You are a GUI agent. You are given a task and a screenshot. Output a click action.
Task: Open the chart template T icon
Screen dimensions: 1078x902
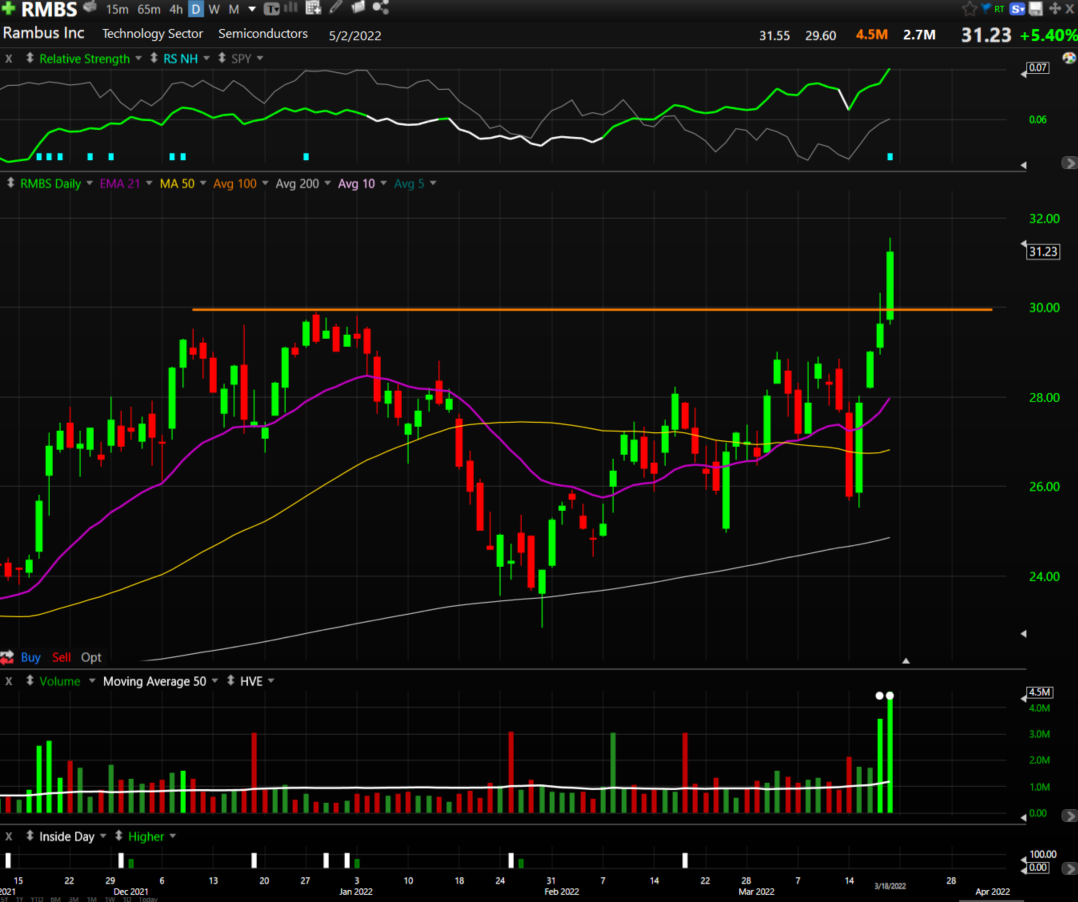(272, 9)
